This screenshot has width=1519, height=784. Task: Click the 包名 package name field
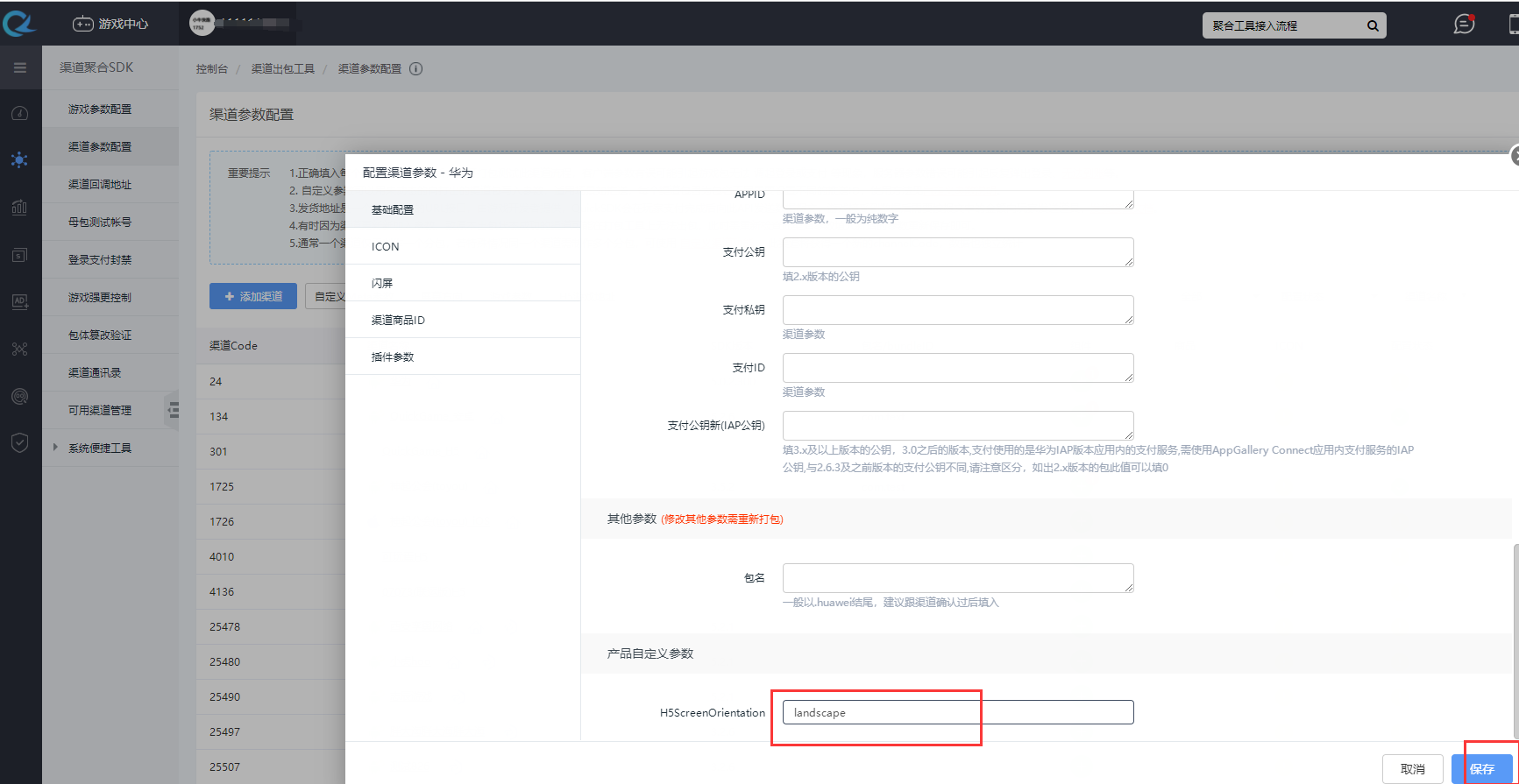point(957,577)
